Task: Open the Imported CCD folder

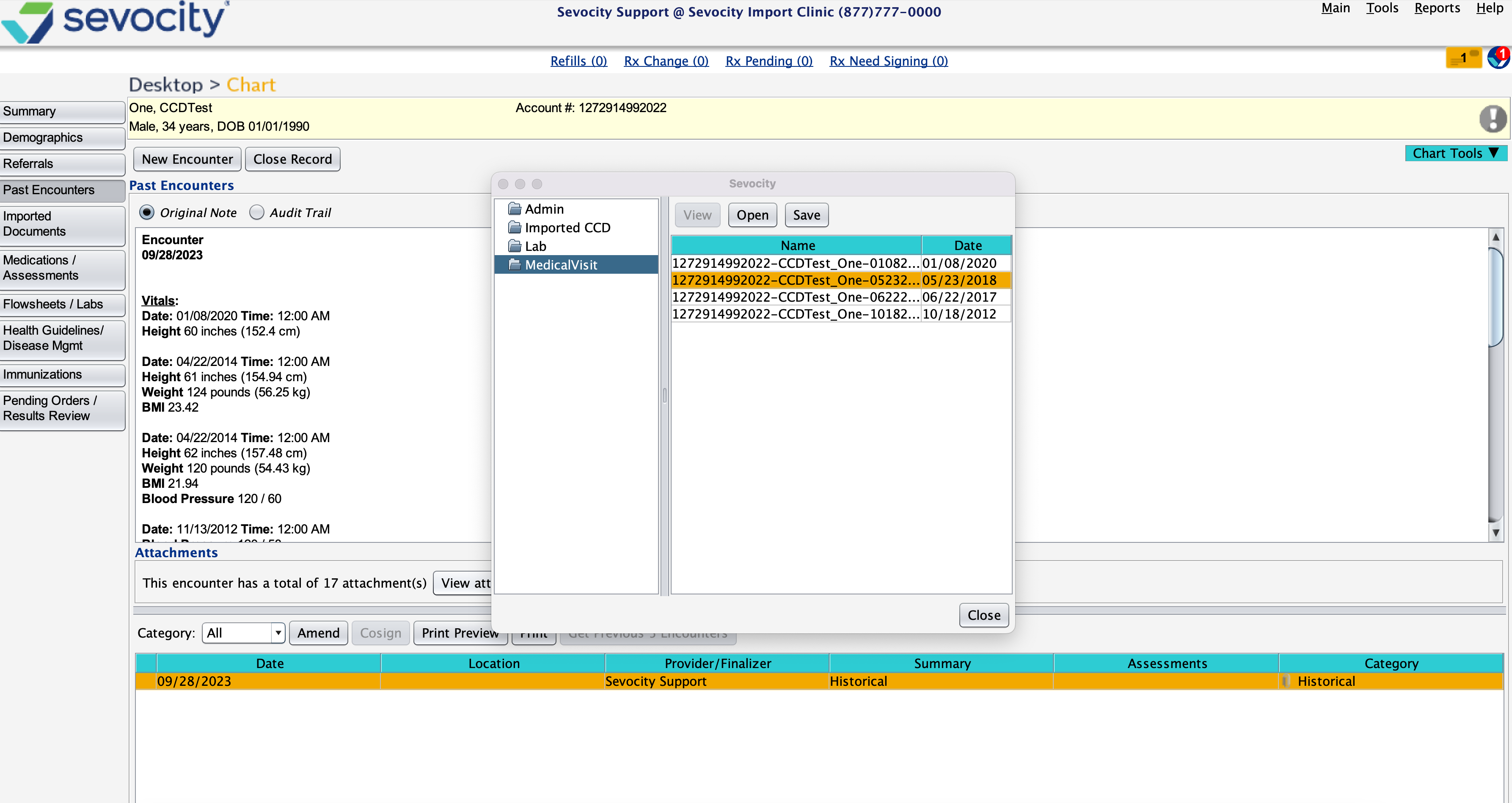Action: point(566,228)
